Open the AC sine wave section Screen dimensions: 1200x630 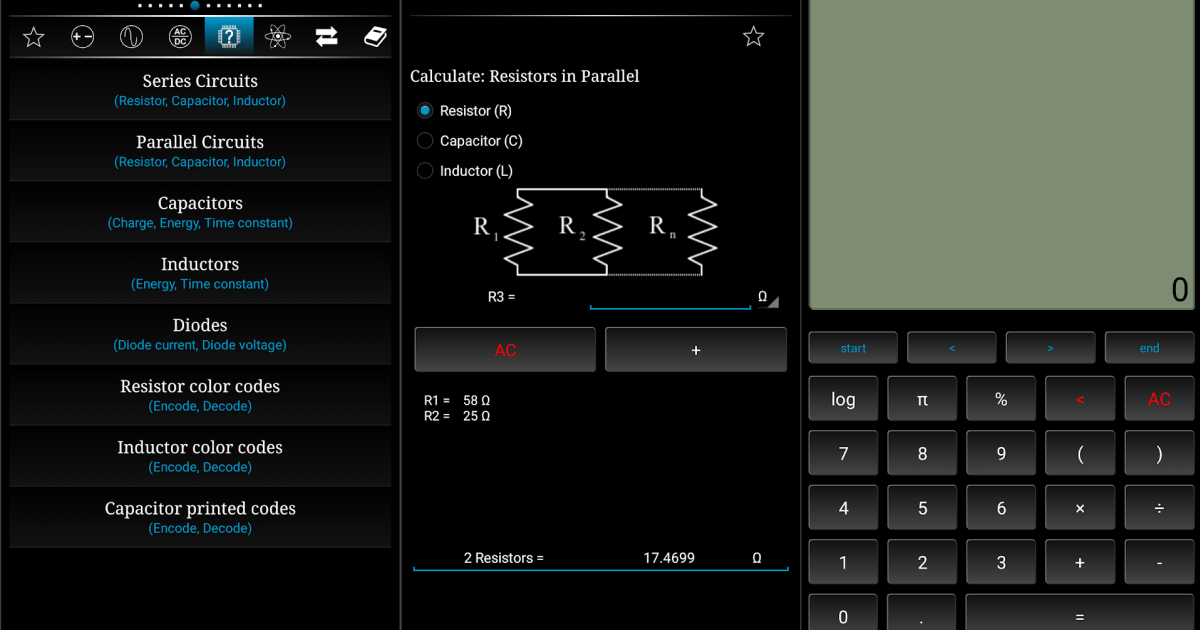pyautogui.click(x=131, y=36)
